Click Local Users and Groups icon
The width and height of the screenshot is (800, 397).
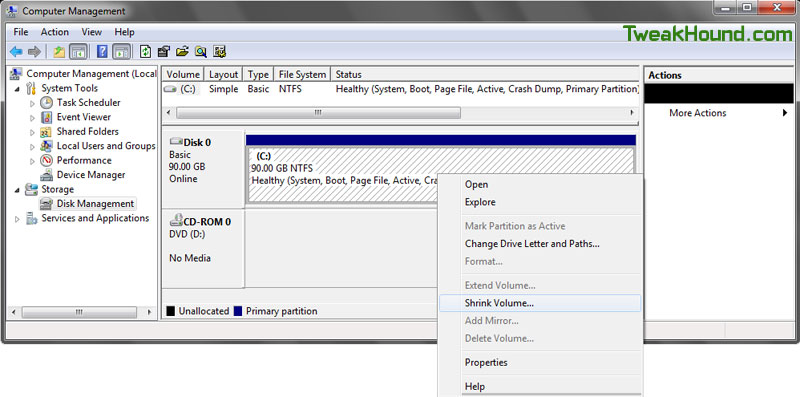point(46,146)
